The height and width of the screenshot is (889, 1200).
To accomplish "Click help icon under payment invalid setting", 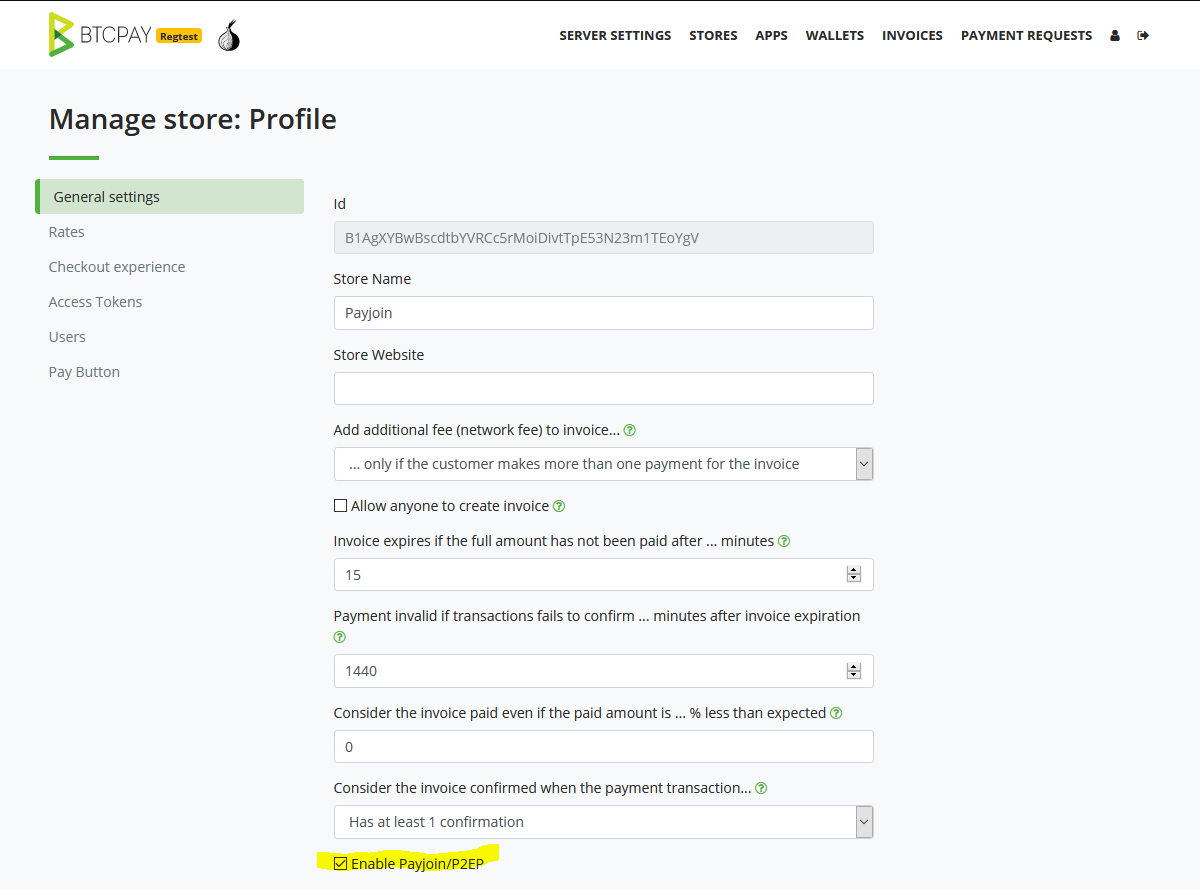I will pos(339,636).
